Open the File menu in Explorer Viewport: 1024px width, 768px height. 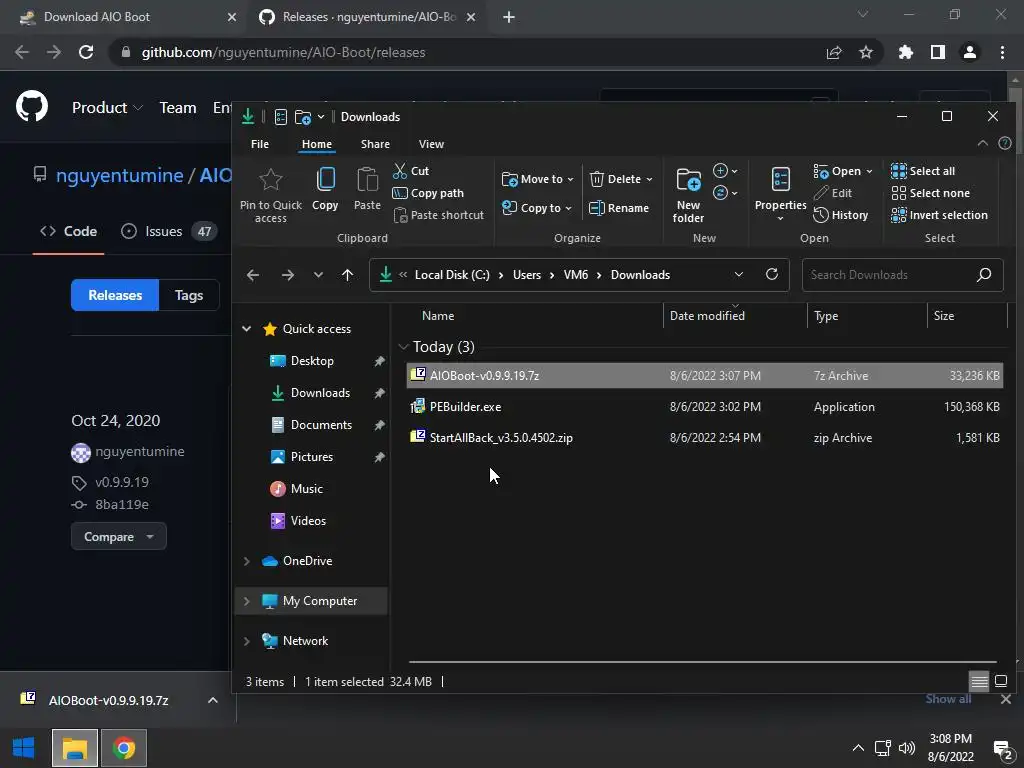click(x=260, y=144)
